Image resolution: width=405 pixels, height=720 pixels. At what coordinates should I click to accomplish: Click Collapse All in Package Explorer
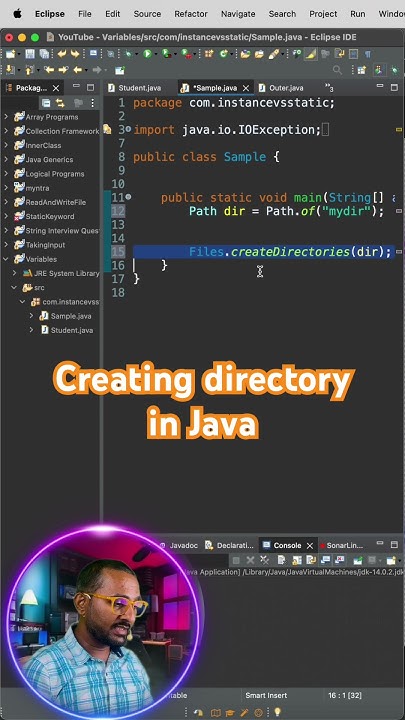(46, 103)
